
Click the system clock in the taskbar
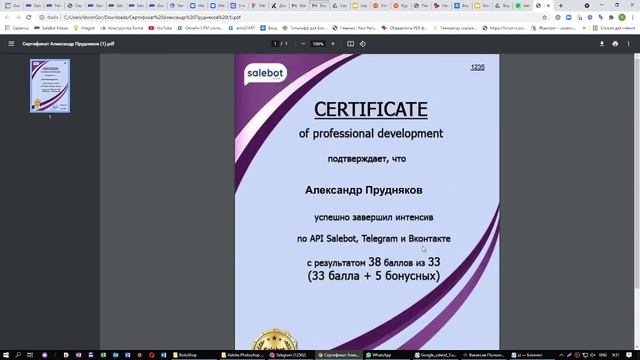tap(616, 355)
